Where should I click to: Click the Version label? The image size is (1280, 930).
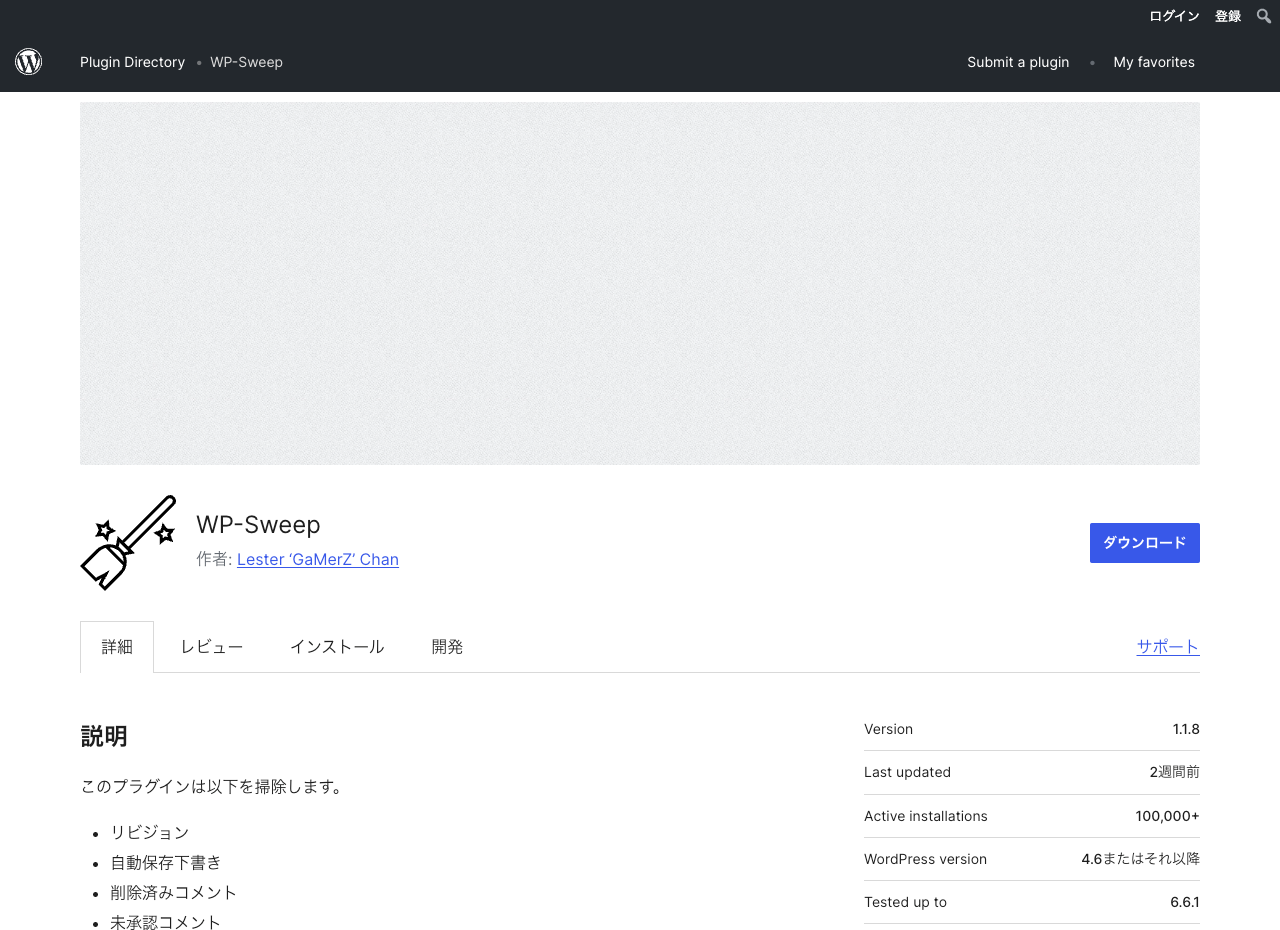(x=888, y=729)
